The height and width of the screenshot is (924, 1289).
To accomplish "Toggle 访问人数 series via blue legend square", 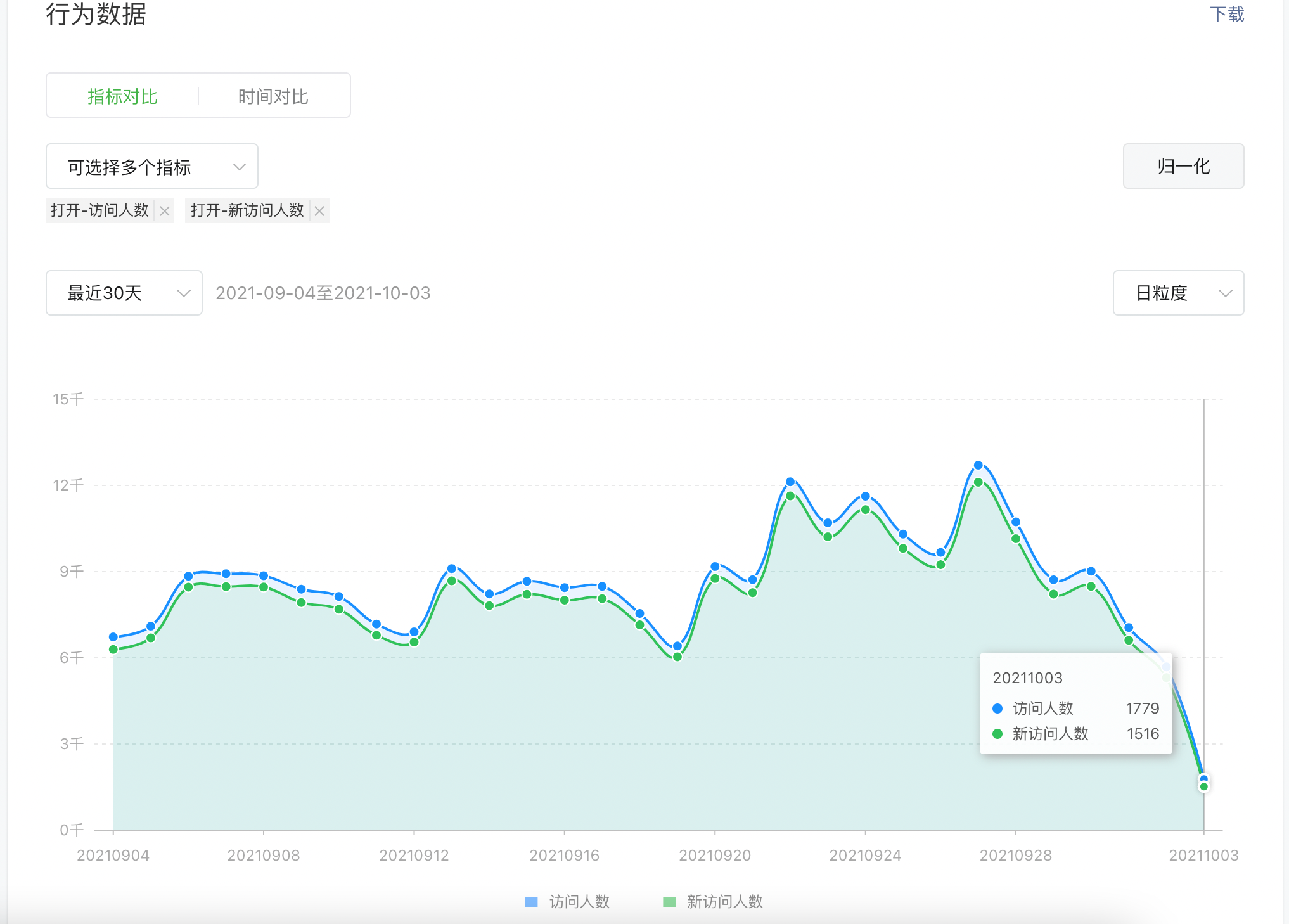I will [x=531, y=901].
